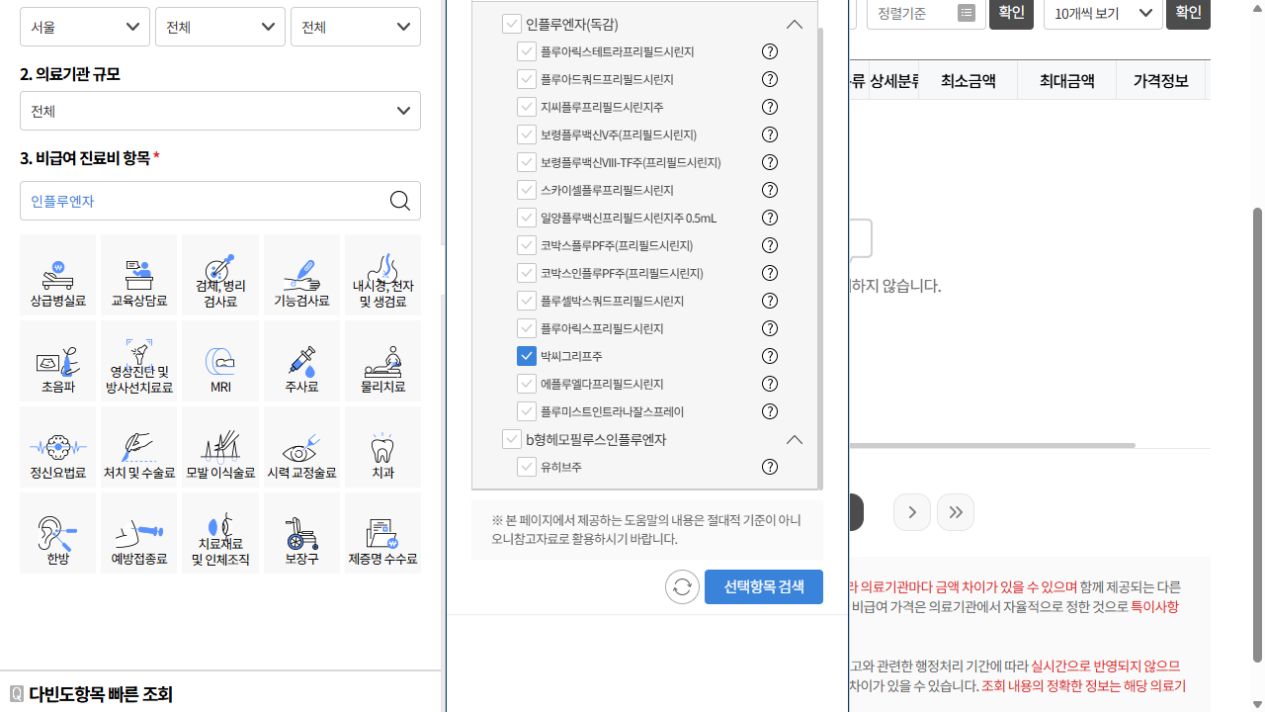Select the 치과 category icon
1265x712 pixels.
(383, 447)
